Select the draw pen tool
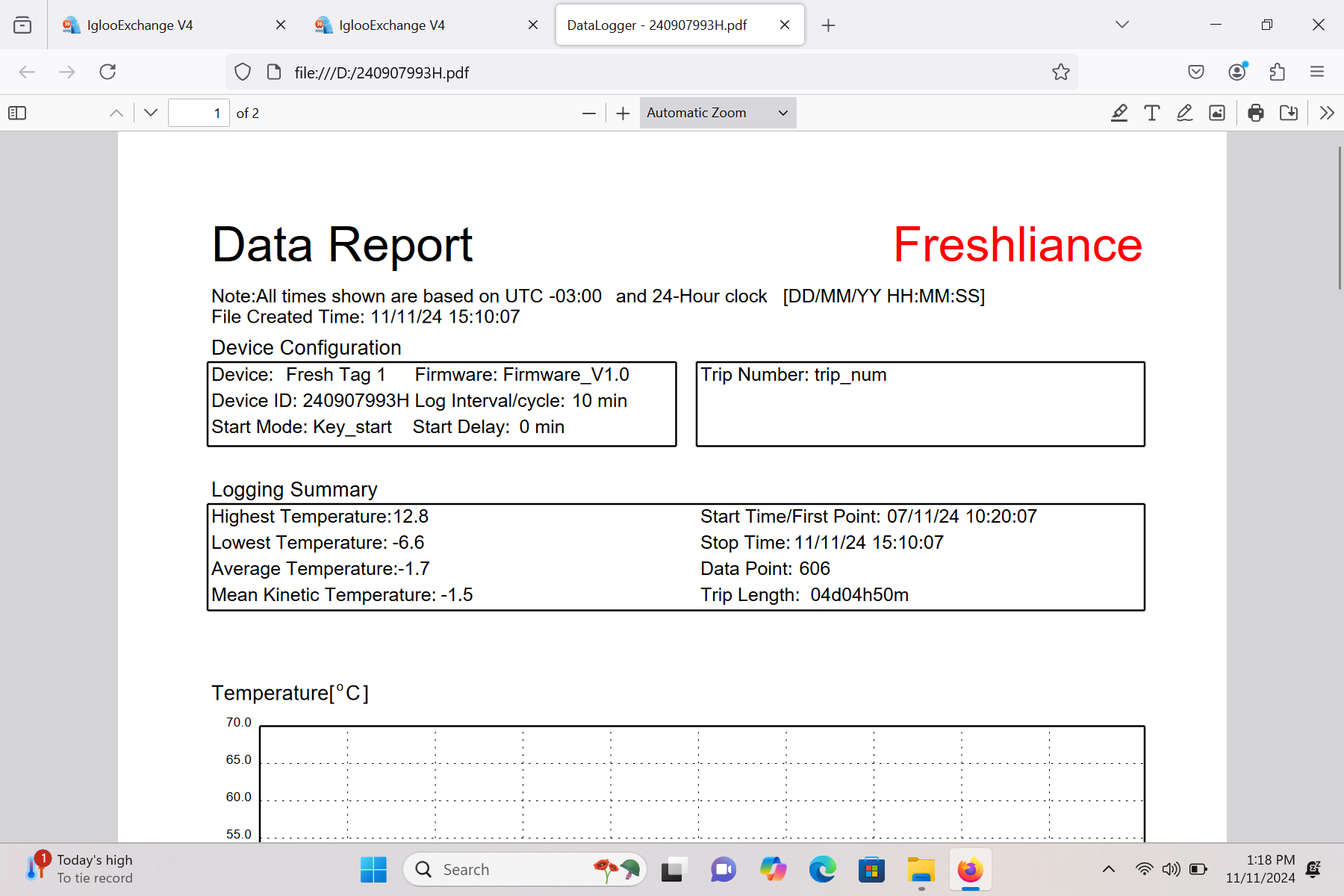The image size is (1344, 896). (1185, 113)
